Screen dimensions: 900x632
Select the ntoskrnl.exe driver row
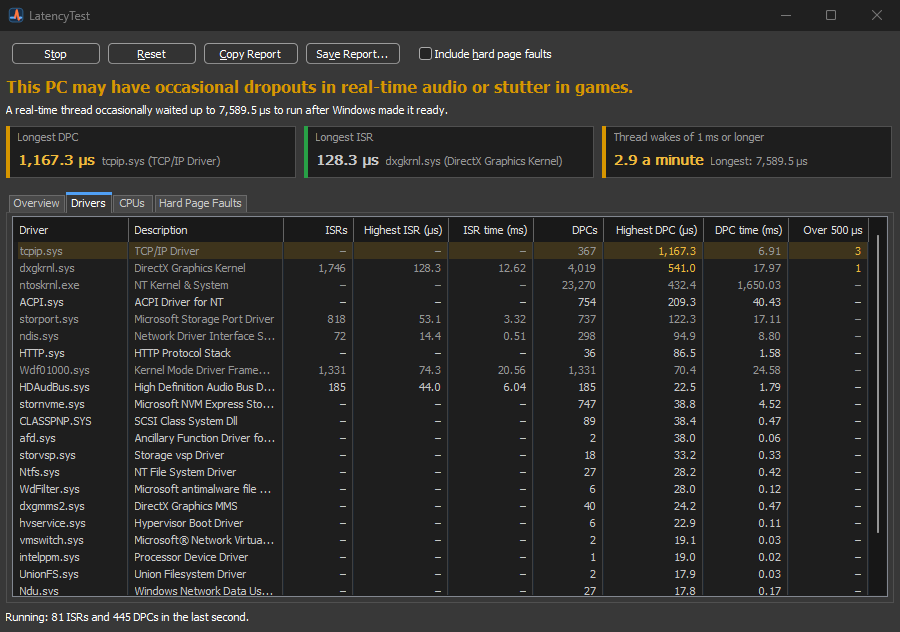(x=440, y=285)
